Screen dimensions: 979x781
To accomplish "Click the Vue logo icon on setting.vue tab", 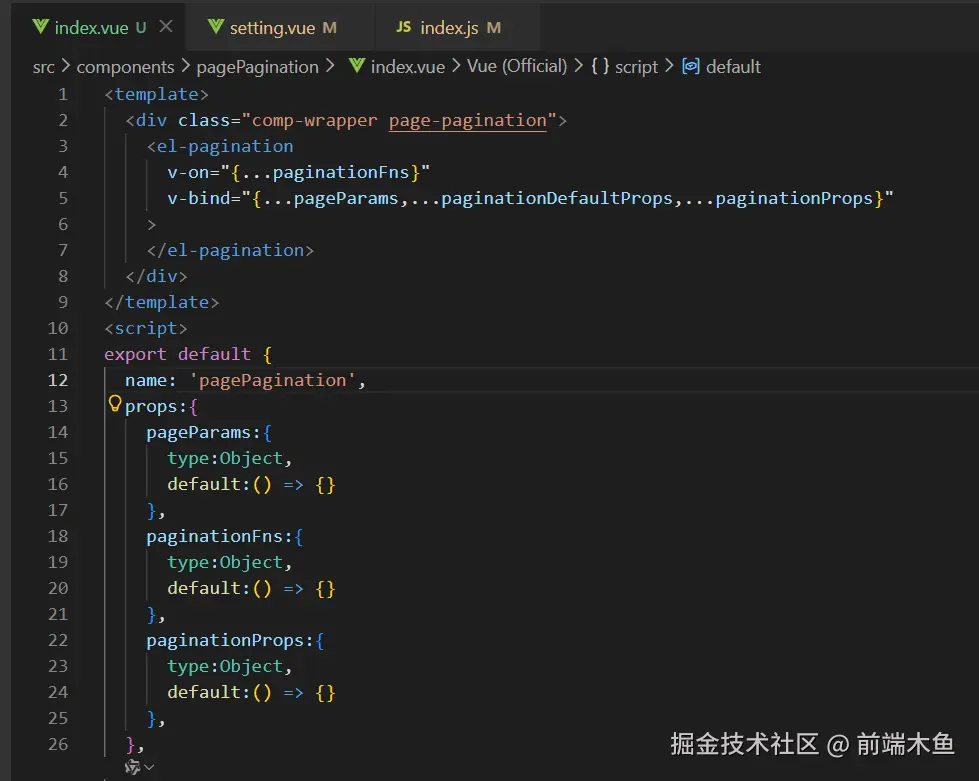I will click(216, 28).
